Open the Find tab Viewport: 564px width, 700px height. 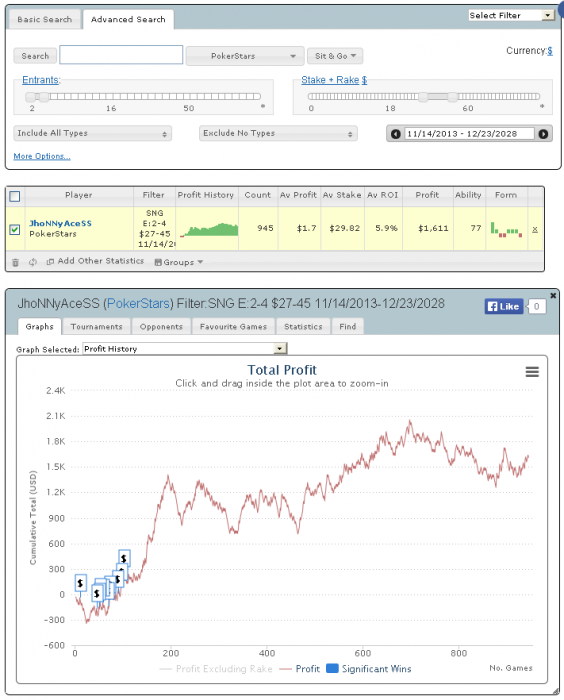(347, 326)
